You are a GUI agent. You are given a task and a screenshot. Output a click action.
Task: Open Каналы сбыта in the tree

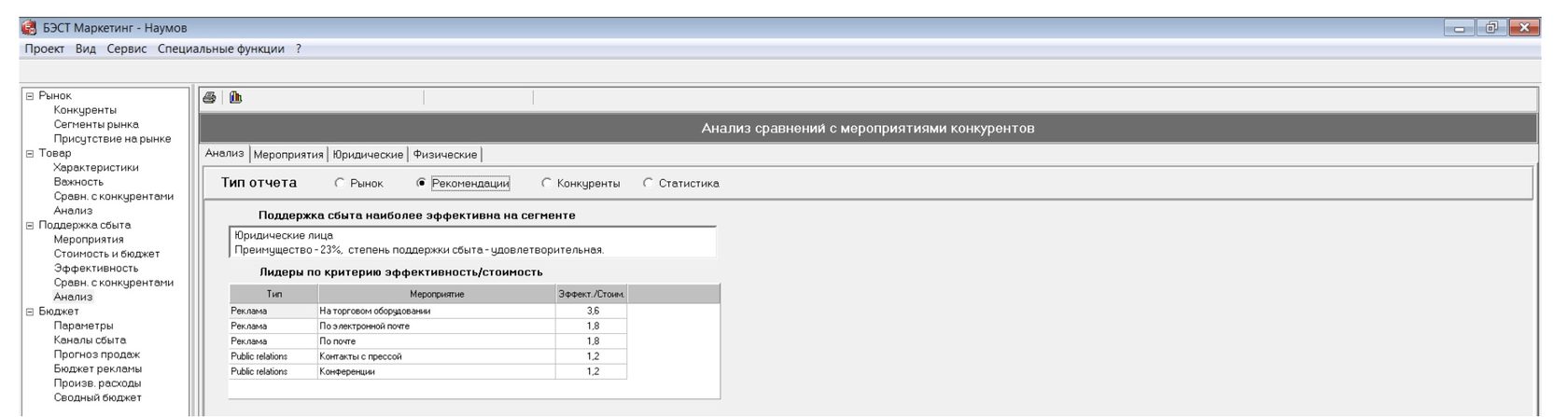pos(90,341)
